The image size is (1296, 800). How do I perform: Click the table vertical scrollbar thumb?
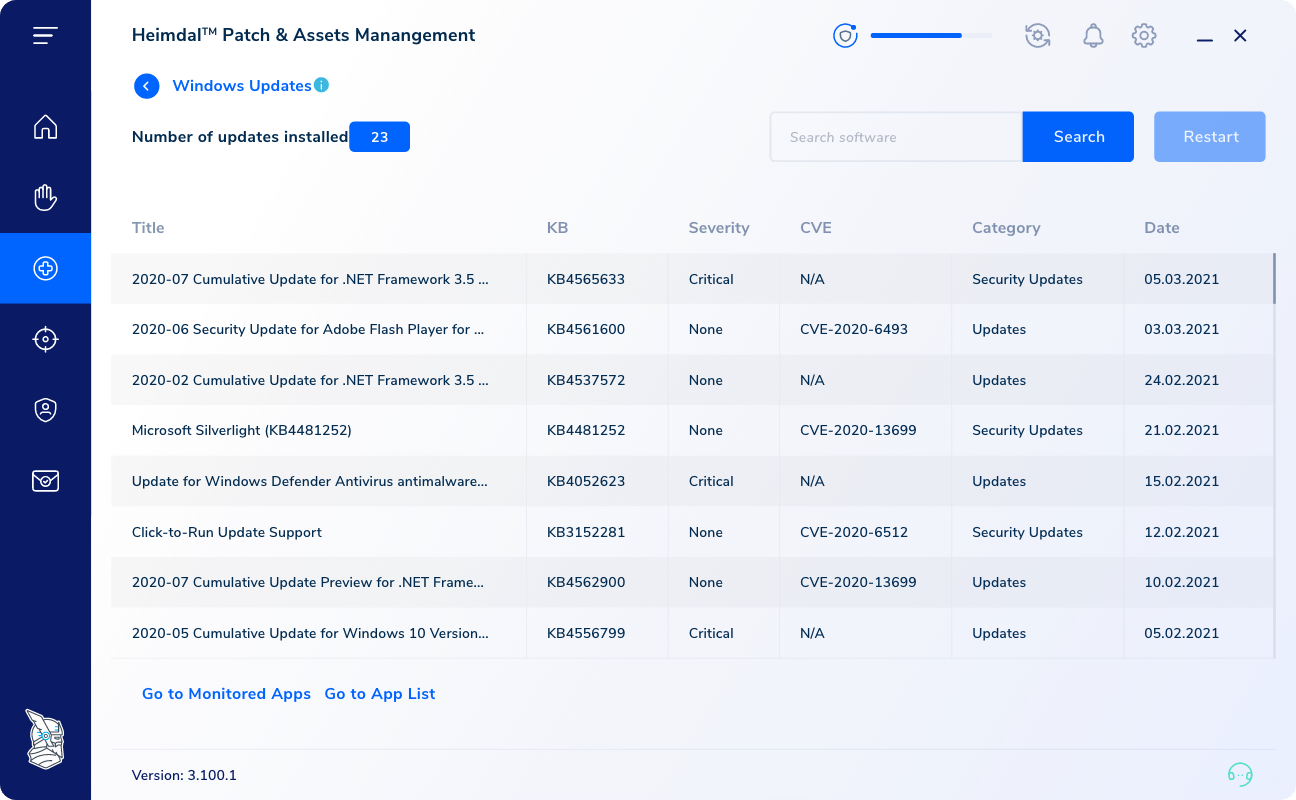[1274, 279]
